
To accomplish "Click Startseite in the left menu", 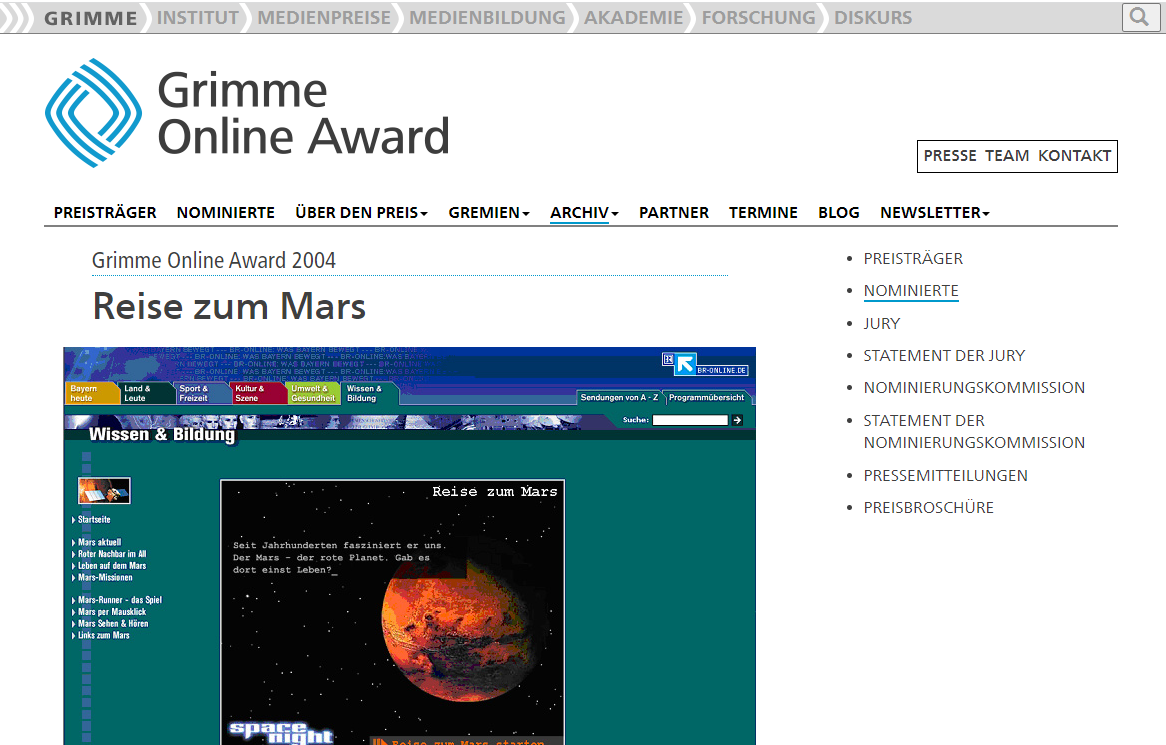I will click(94, 520).
